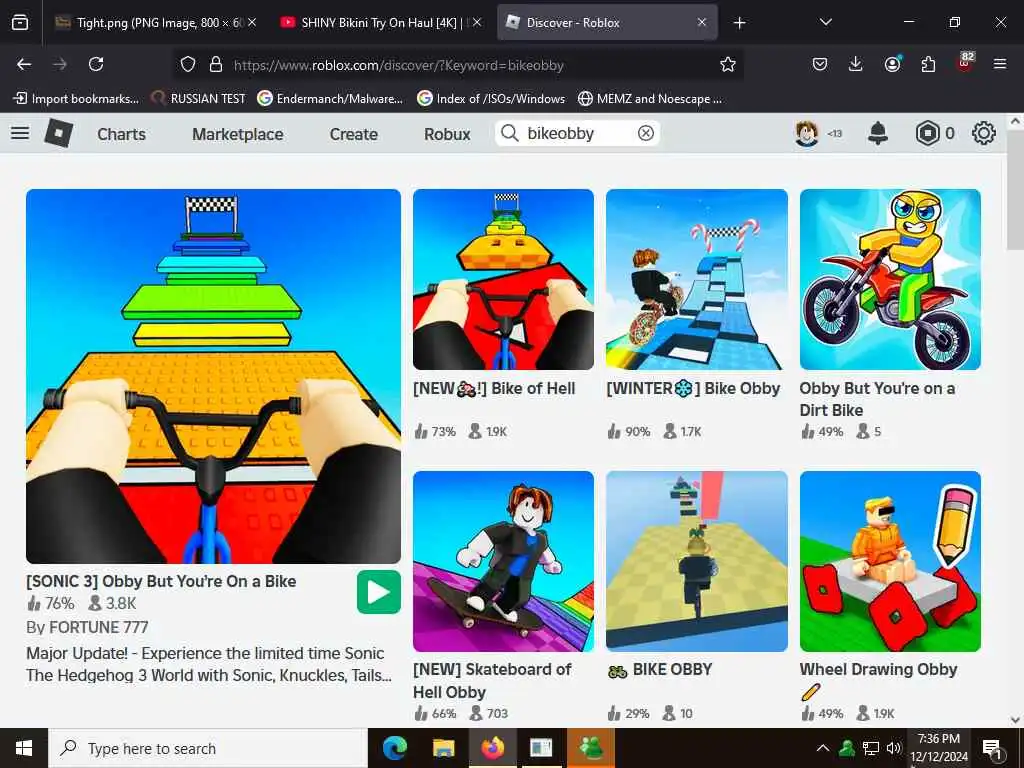The height and width of the screenshot is (768, 1024).
Task: Open the Create page
Action: 353,134
